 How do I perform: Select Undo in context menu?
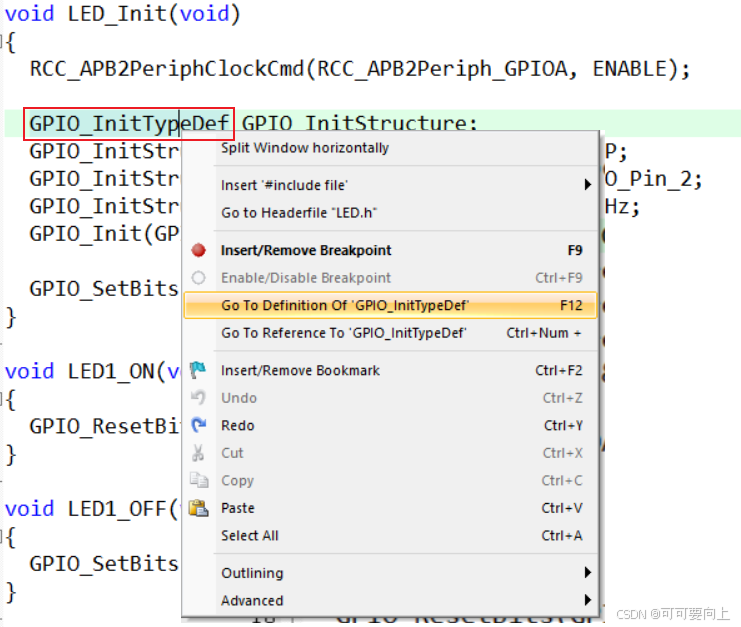tap(390, 398)
